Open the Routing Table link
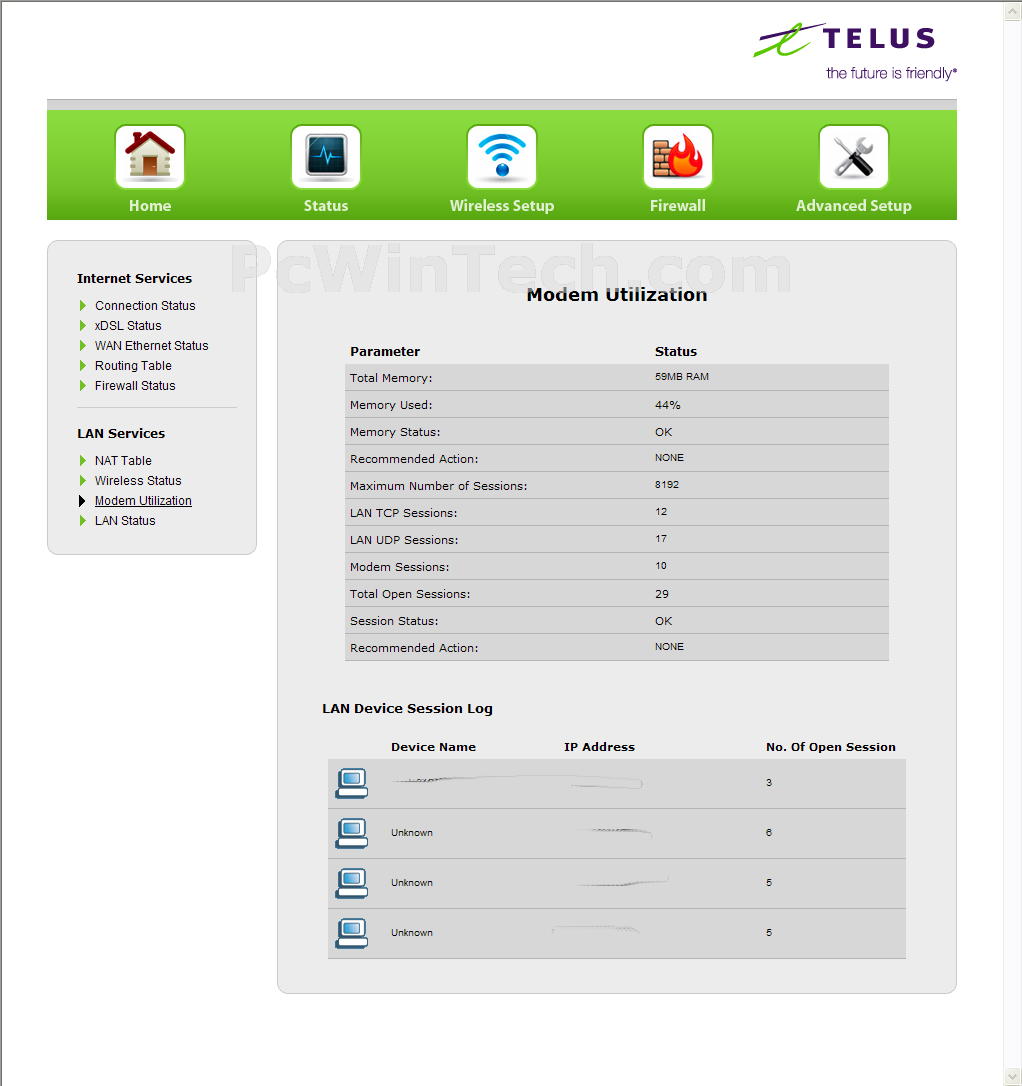Viewport: 1022px width, 1086px height. pos(133,366)
